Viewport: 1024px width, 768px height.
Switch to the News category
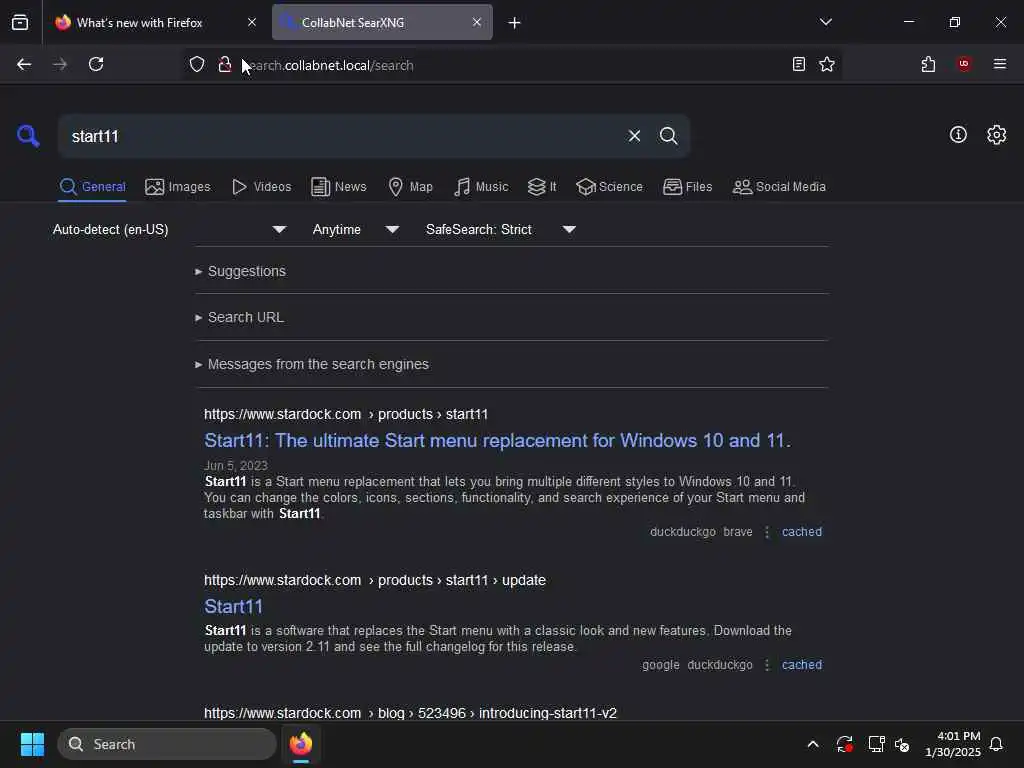point(339,187)
